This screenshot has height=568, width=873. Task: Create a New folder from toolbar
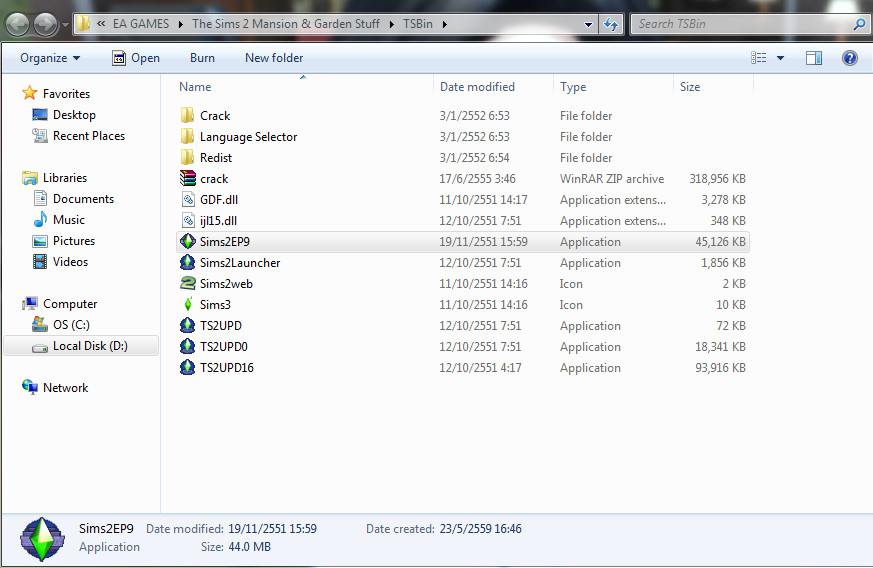274,58
